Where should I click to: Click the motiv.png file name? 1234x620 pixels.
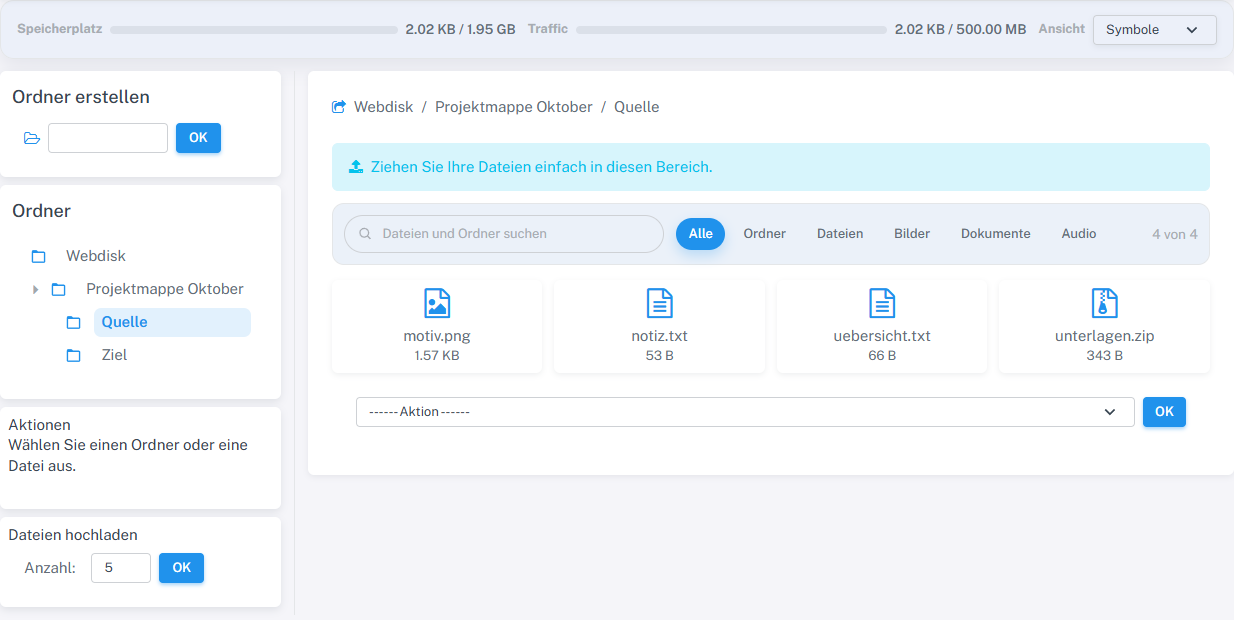point(437,336)
